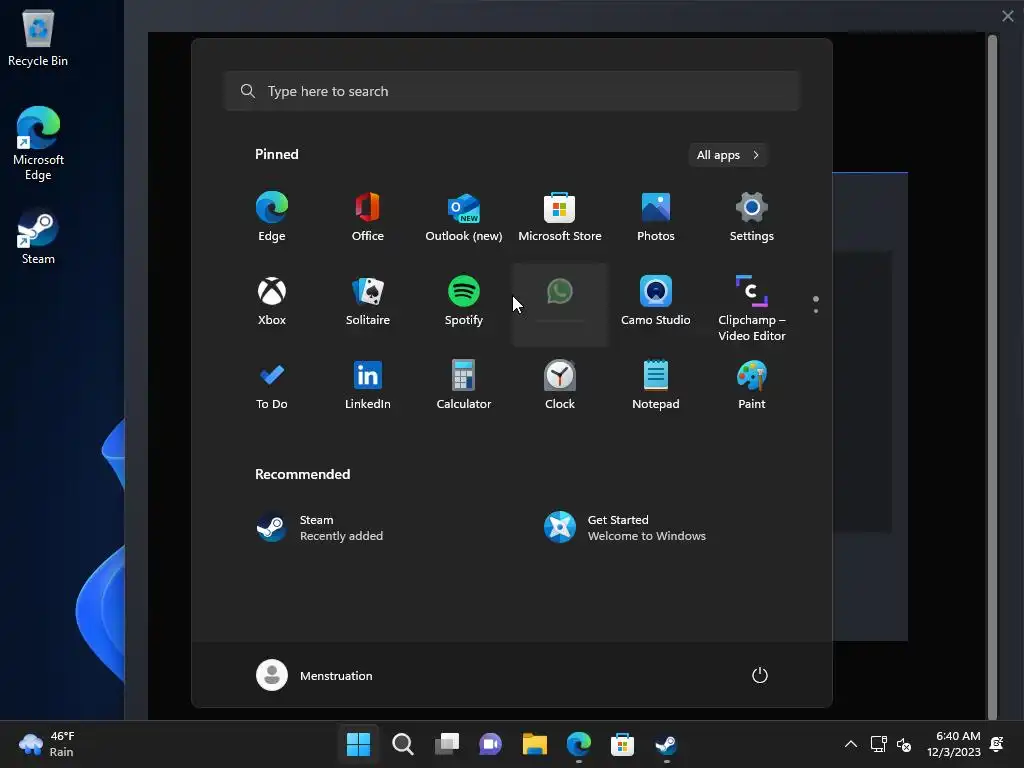Viewport: 1024px width, 768px height.
Task: Open Clipchamp – Video Editor
Action: (752, 308)
